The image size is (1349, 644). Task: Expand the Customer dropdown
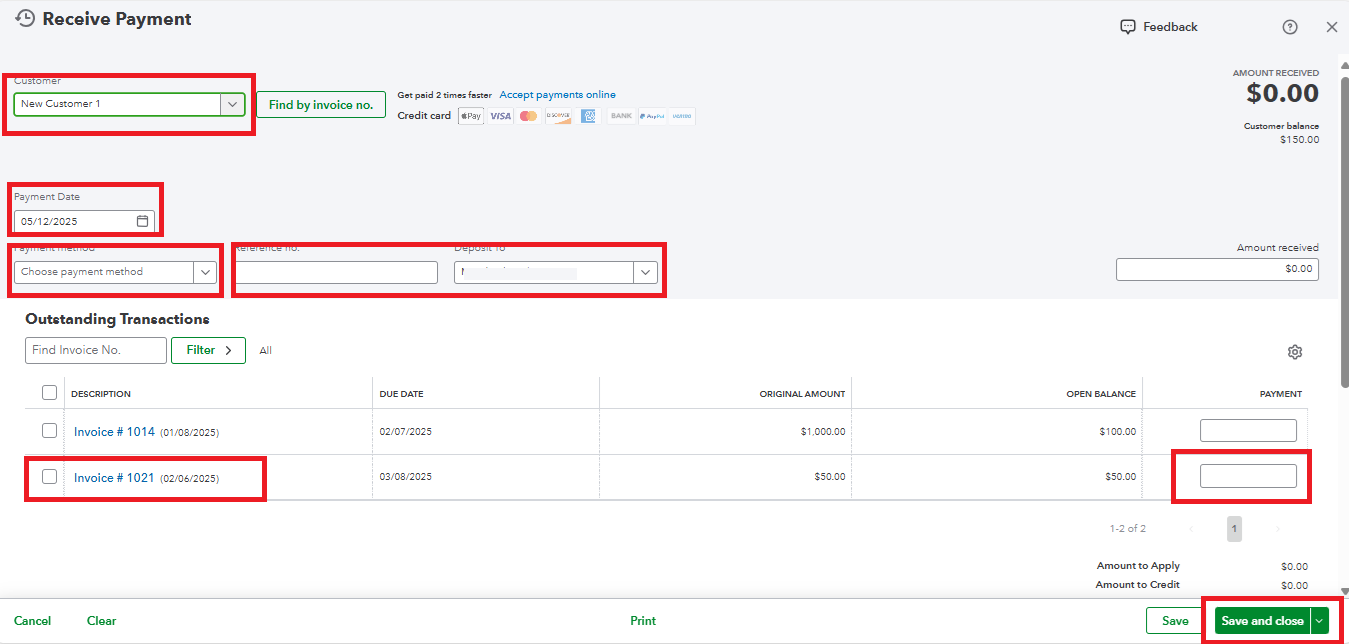click(232, 104)
